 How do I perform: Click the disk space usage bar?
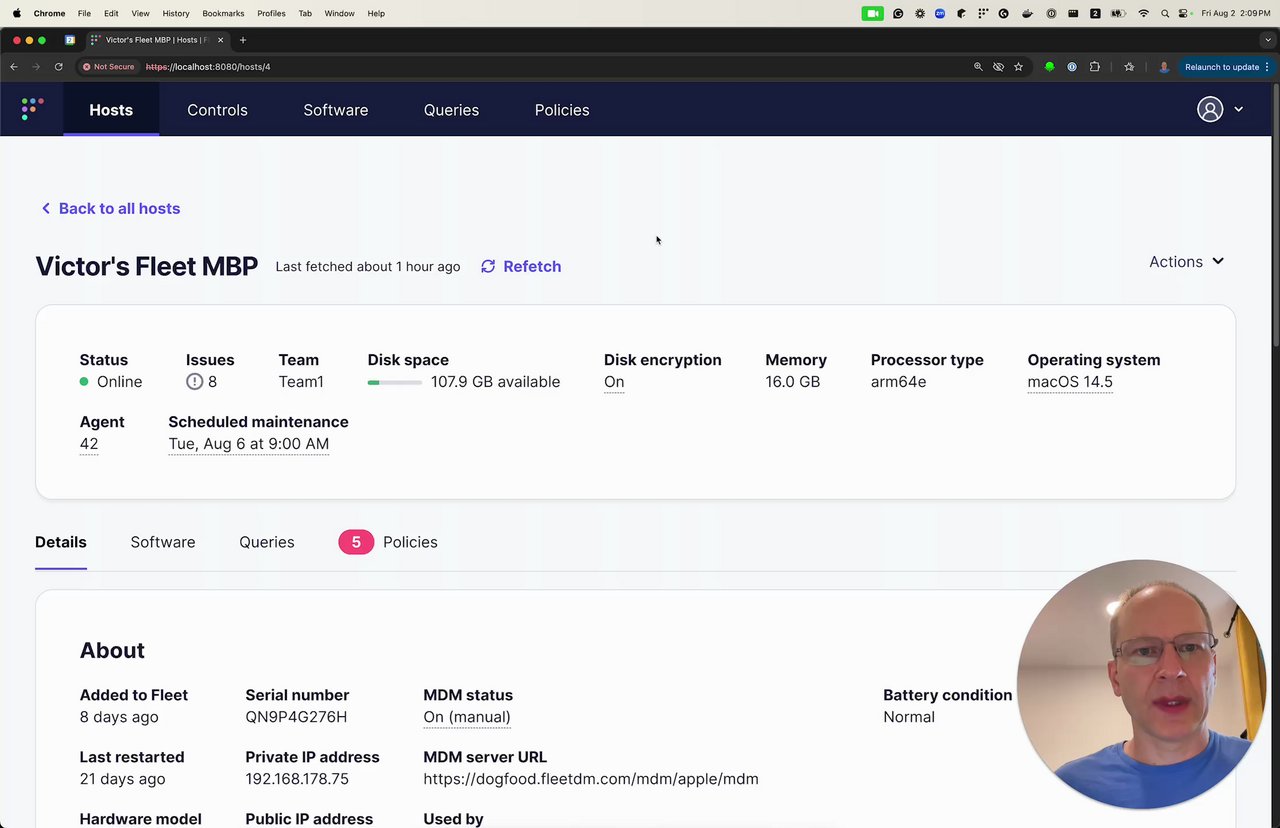click(x=394, y=382)
